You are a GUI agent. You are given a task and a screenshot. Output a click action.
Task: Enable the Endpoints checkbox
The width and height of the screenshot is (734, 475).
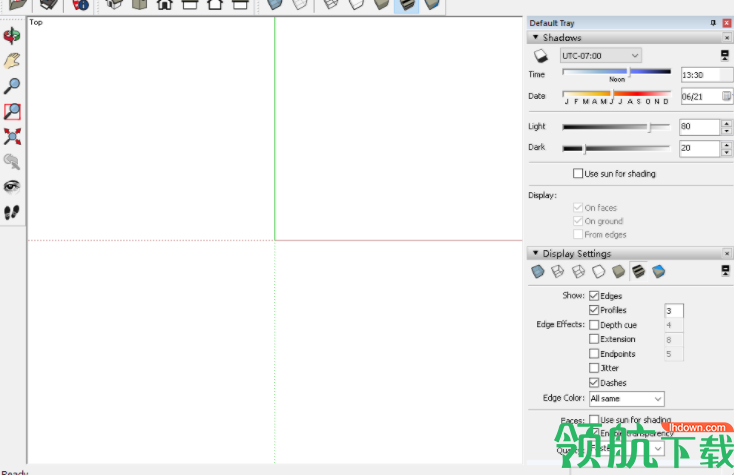[x=594, y=354]
